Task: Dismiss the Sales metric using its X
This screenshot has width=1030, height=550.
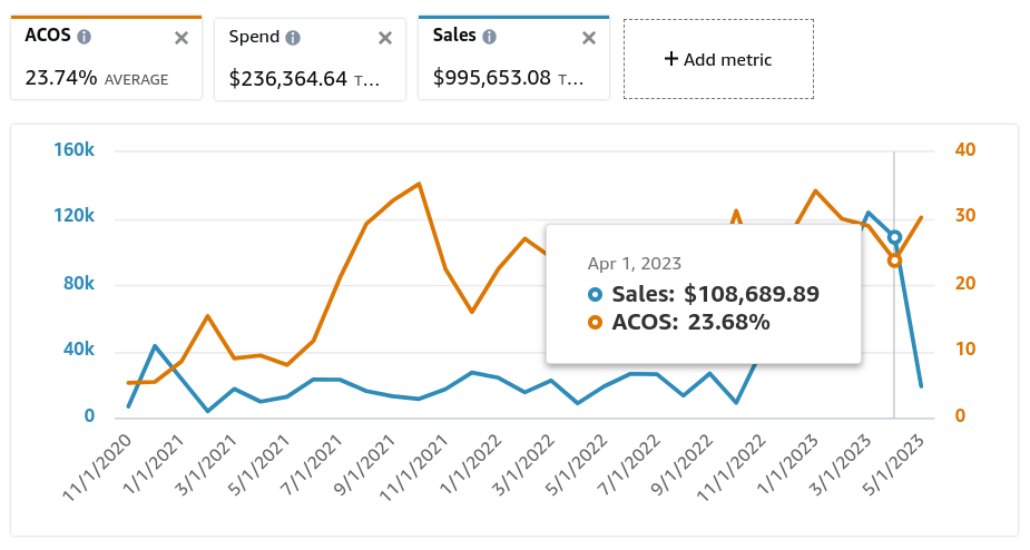Action: [589, 38]
